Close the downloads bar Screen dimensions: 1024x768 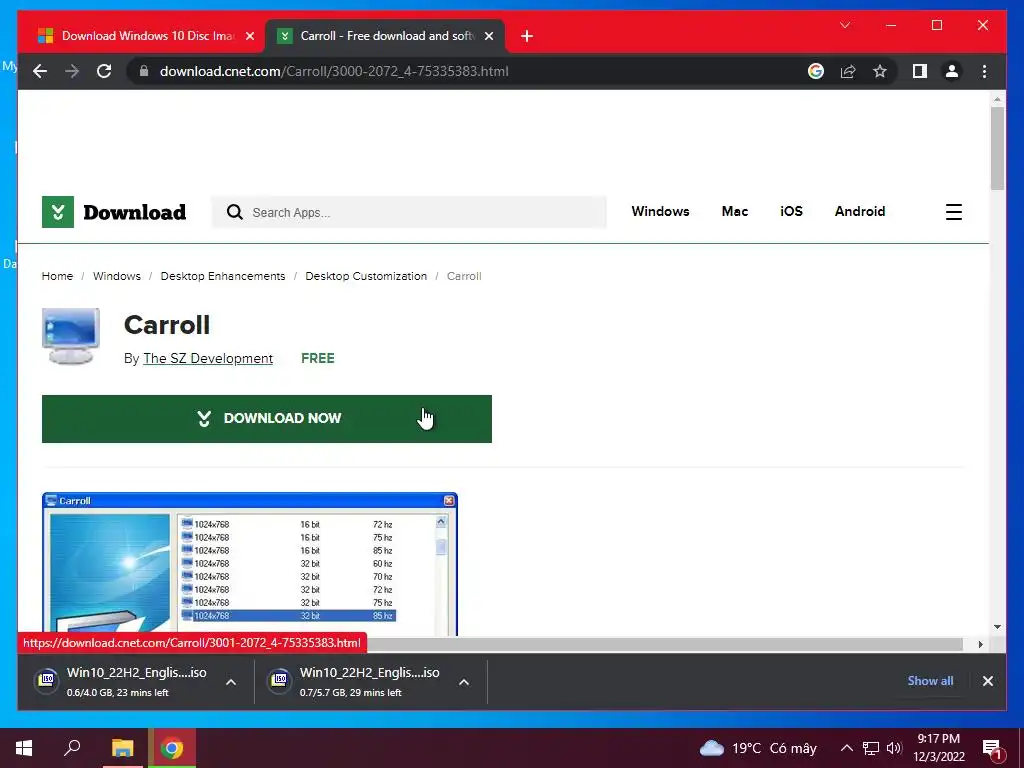point(987,681)
